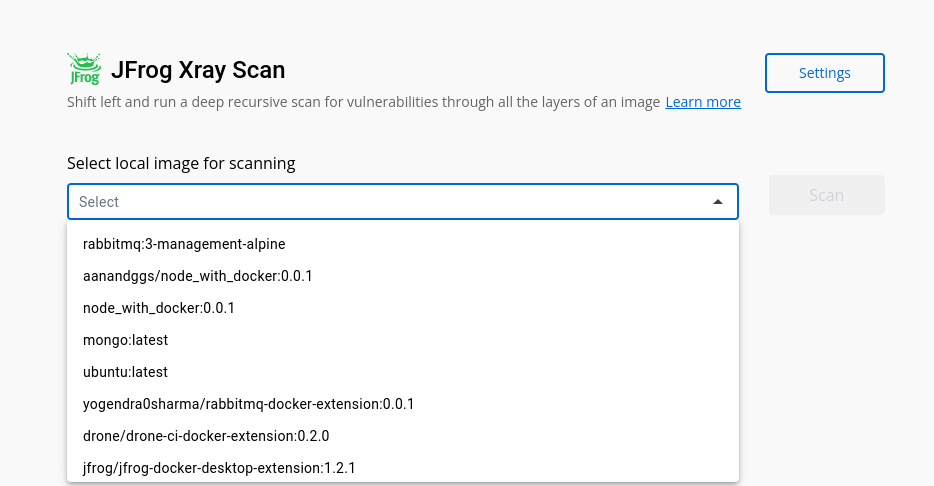Click the JFrog Xray Scan heading
This screenshot has width=934, height=486.
pyautogui.click(x=198, y=70)
